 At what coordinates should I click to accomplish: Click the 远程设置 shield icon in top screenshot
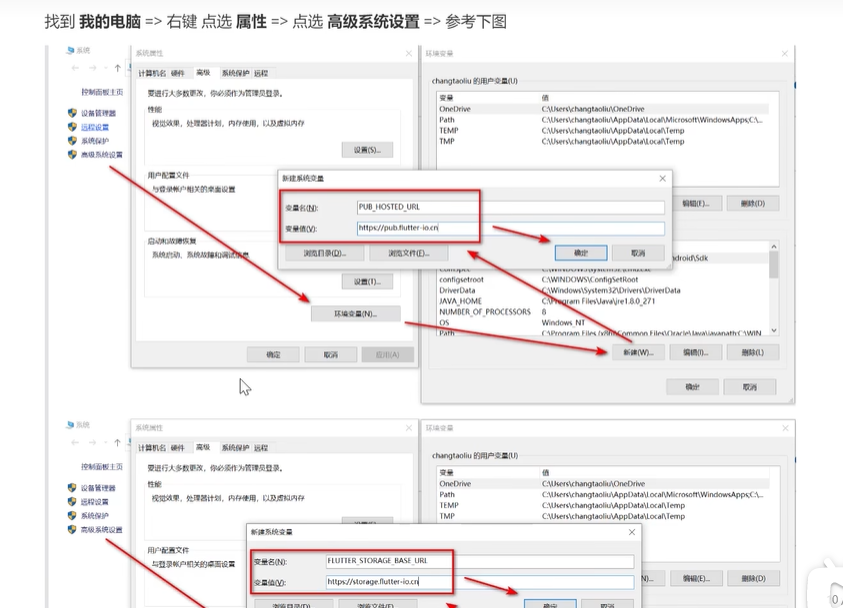pos(73,127)
